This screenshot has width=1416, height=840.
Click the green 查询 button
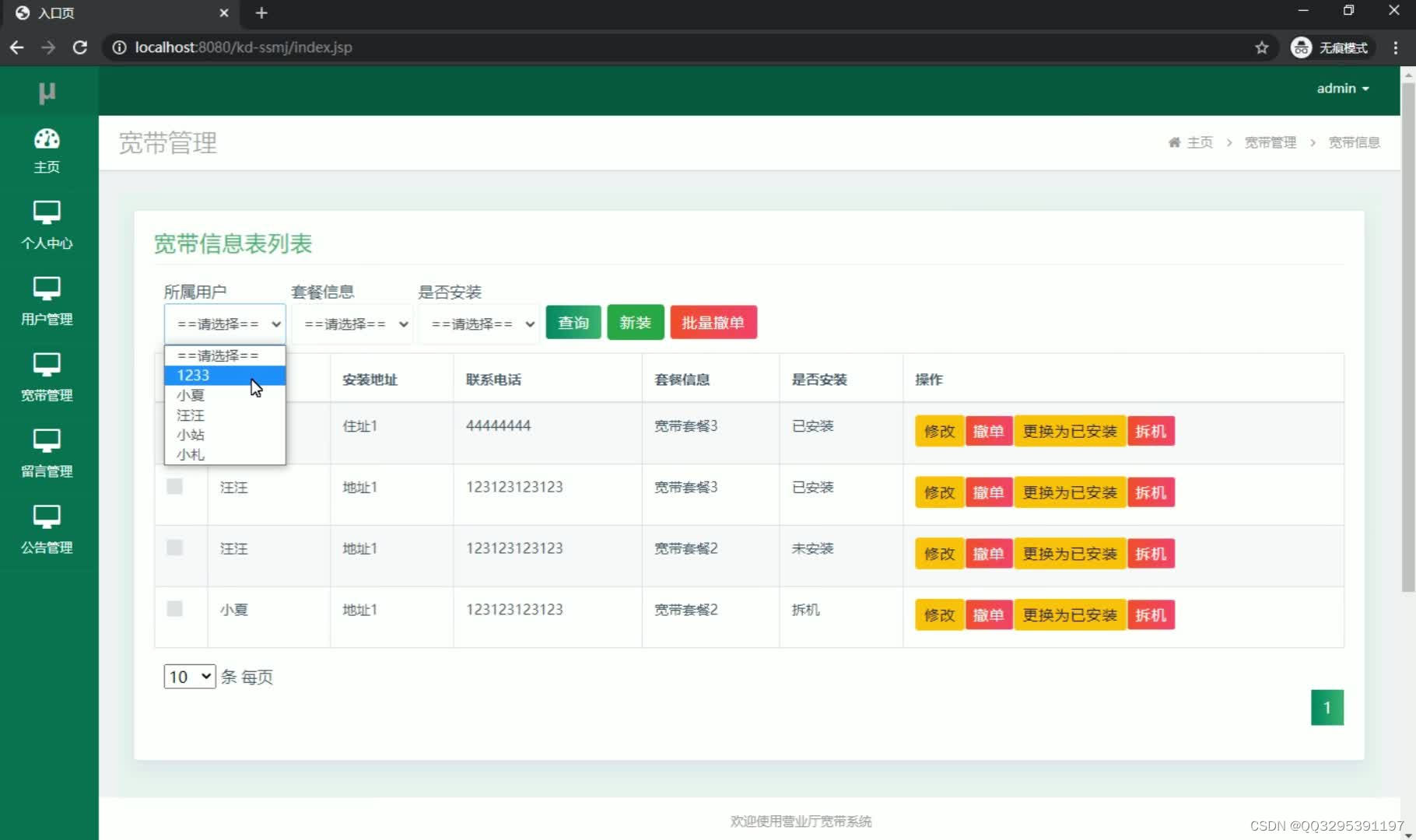[x=573, y=322]
